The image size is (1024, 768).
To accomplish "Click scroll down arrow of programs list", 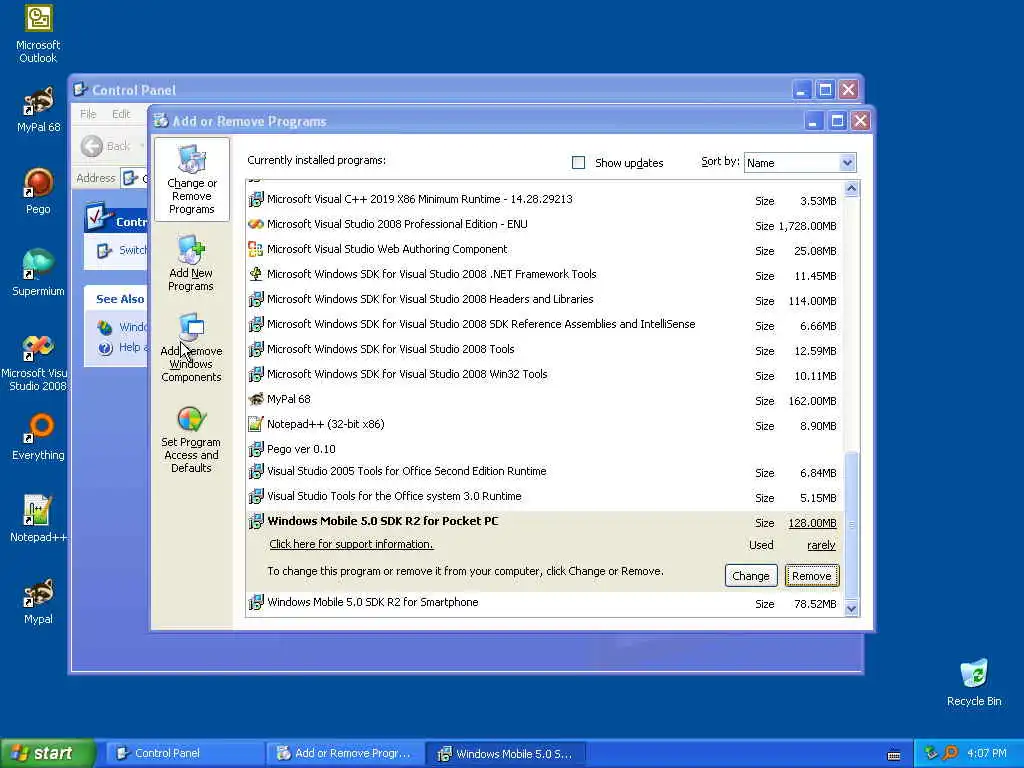I will 852,609.
